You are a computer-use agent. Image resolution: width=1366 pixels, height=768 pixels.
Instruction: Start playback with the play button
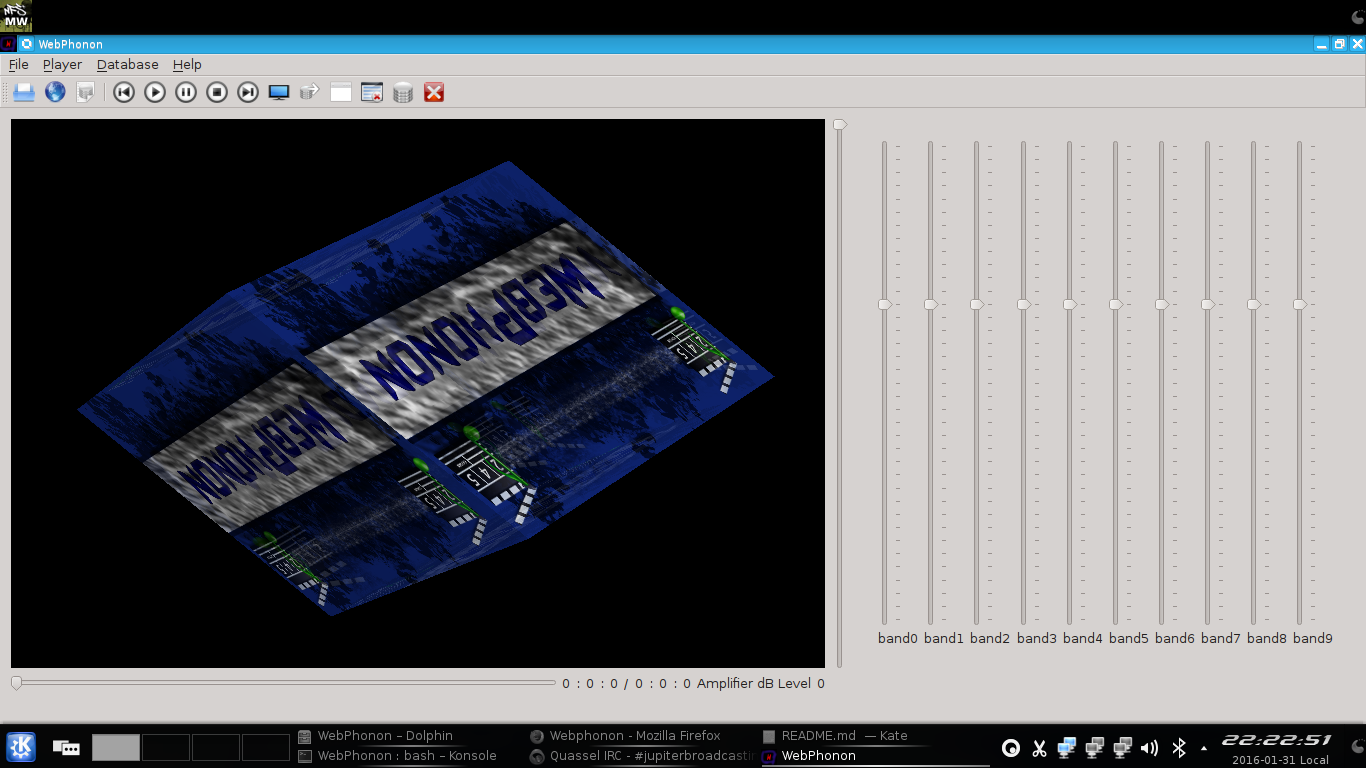155,92
